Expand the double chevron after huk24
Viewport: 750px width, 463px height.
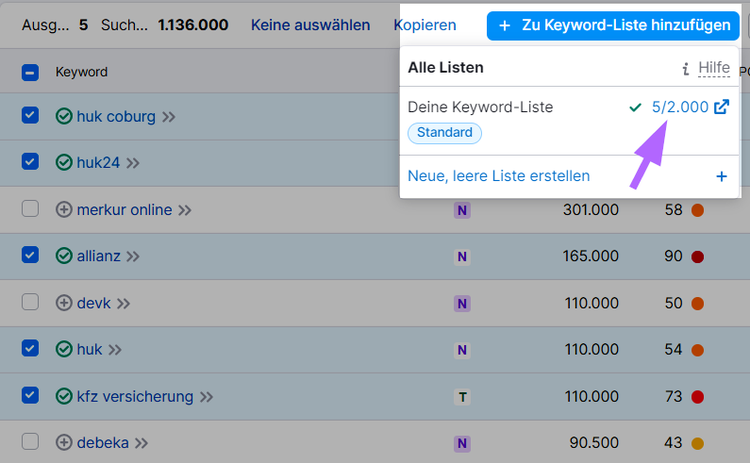point(132,164)
